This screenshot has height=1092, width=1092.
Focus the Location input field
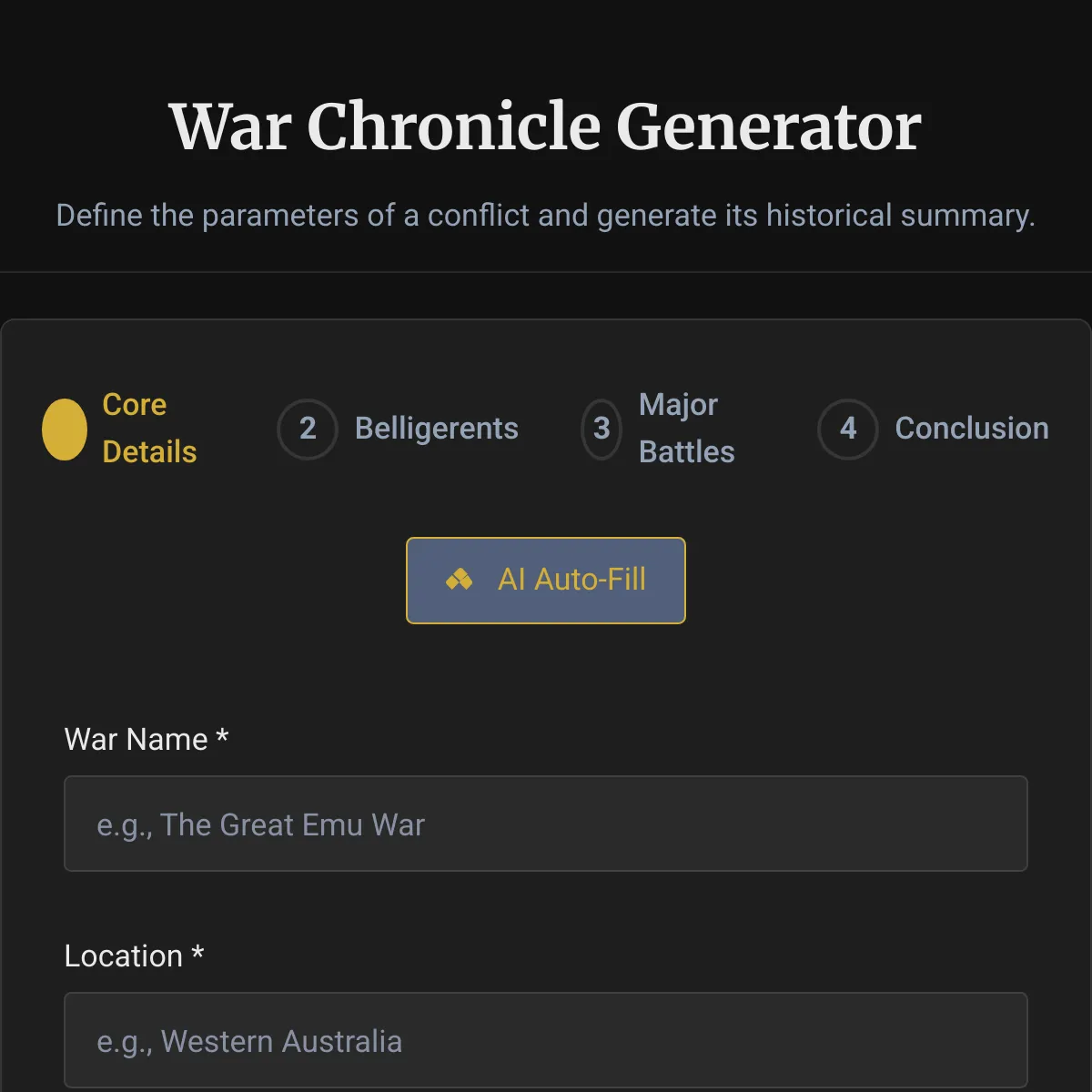point(546,1040)
